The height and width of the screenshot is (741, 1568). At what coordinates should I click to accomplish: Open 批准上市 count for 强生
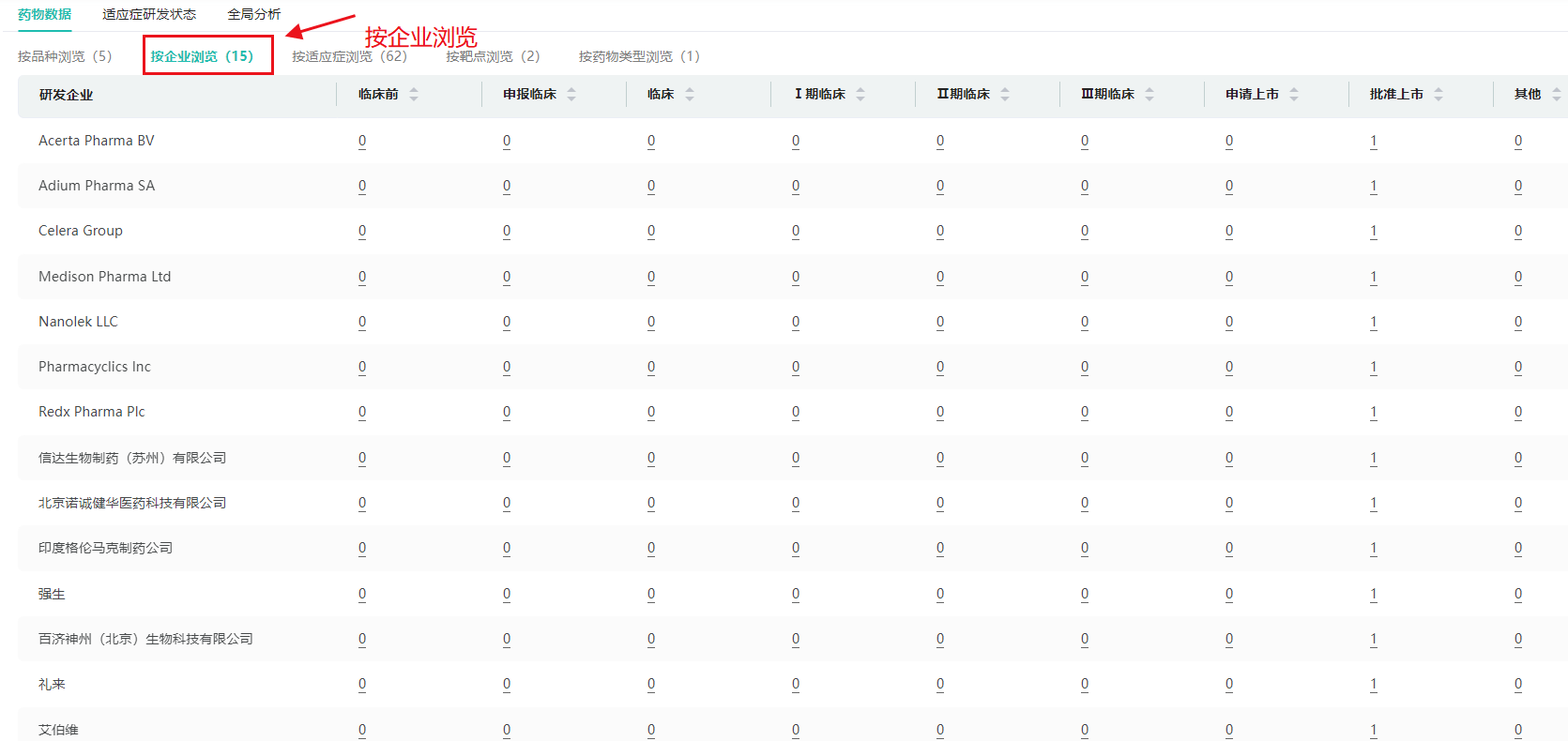point(1374,595)
